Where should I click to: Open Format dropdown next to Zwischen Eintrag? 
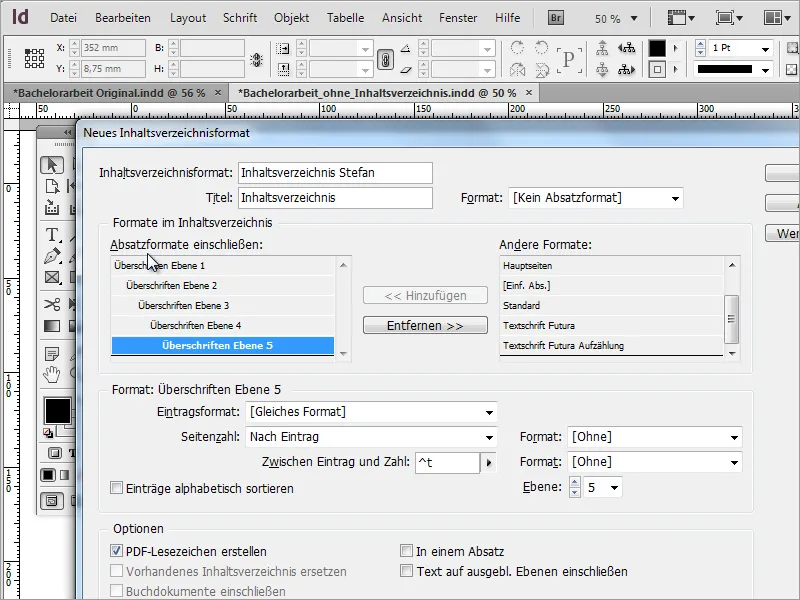tap(655, 462)
